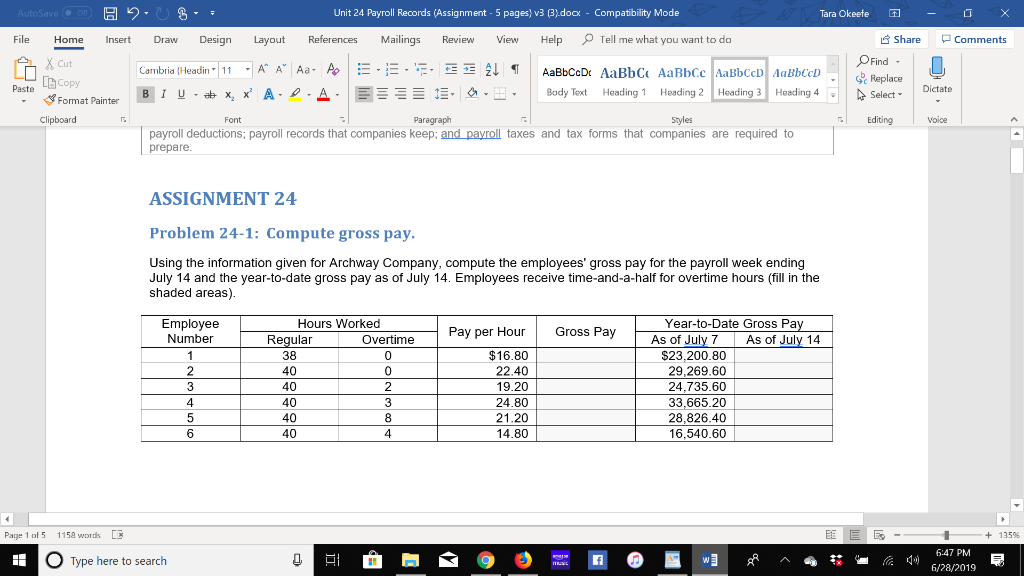Select the Italic formatting icon
The image size is (1024, 576).
point(163,93)
